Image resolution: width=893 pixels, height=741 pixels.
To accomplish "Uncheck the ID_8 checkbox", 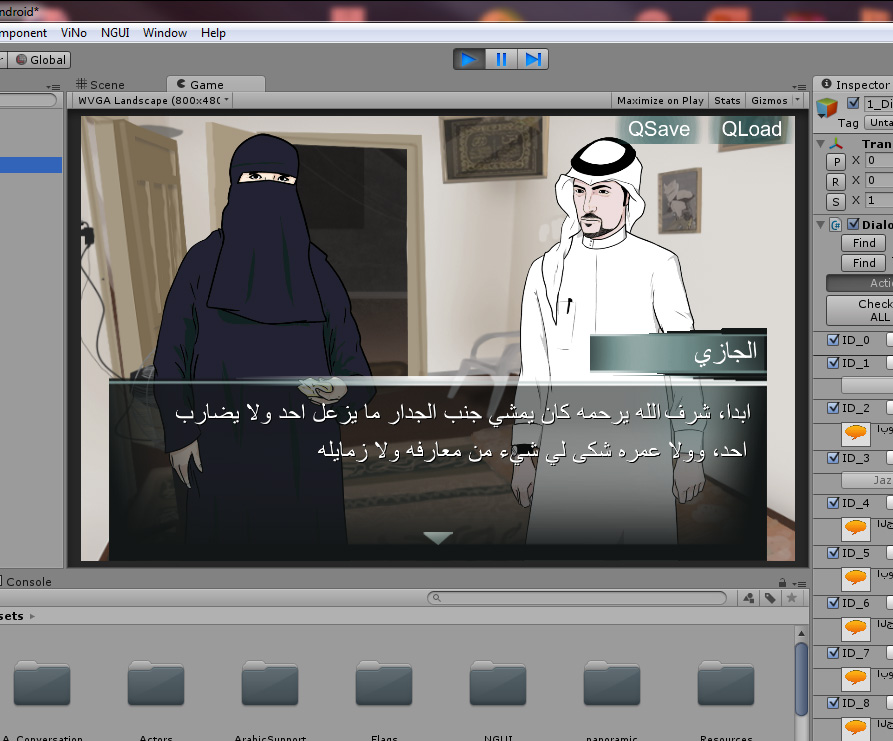I will (834, 703).
